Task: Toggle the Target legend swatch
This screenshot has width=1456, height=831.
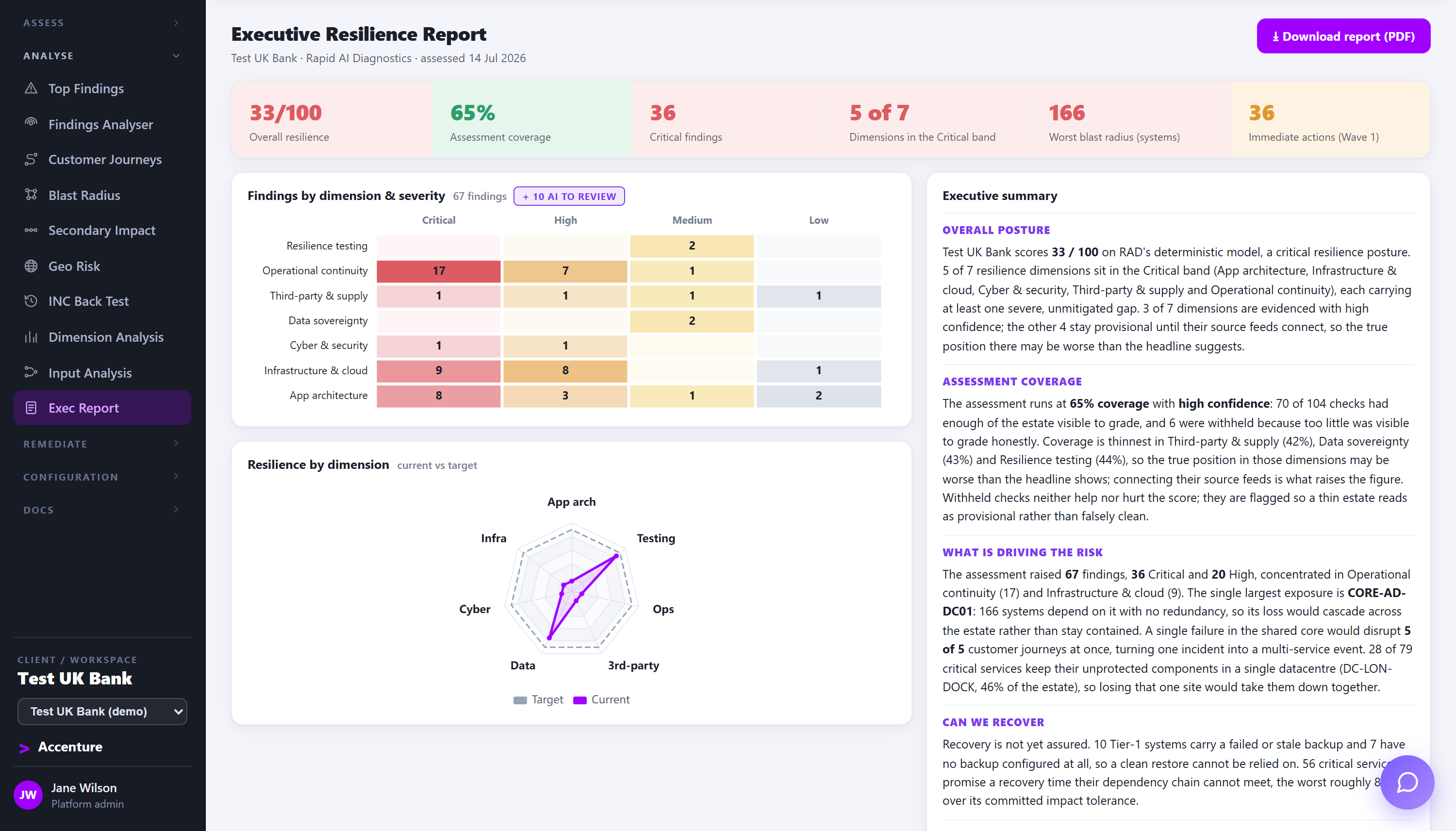Action: (x=520, y=700)
